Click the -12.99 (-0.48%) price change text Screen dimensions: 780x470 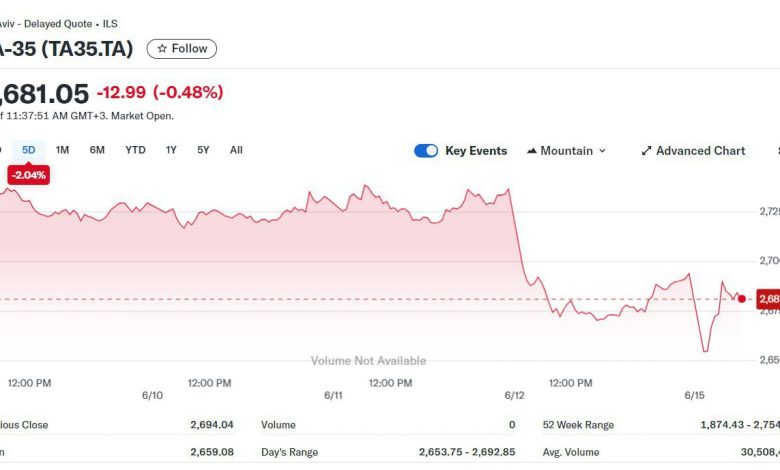pos(160,92)
